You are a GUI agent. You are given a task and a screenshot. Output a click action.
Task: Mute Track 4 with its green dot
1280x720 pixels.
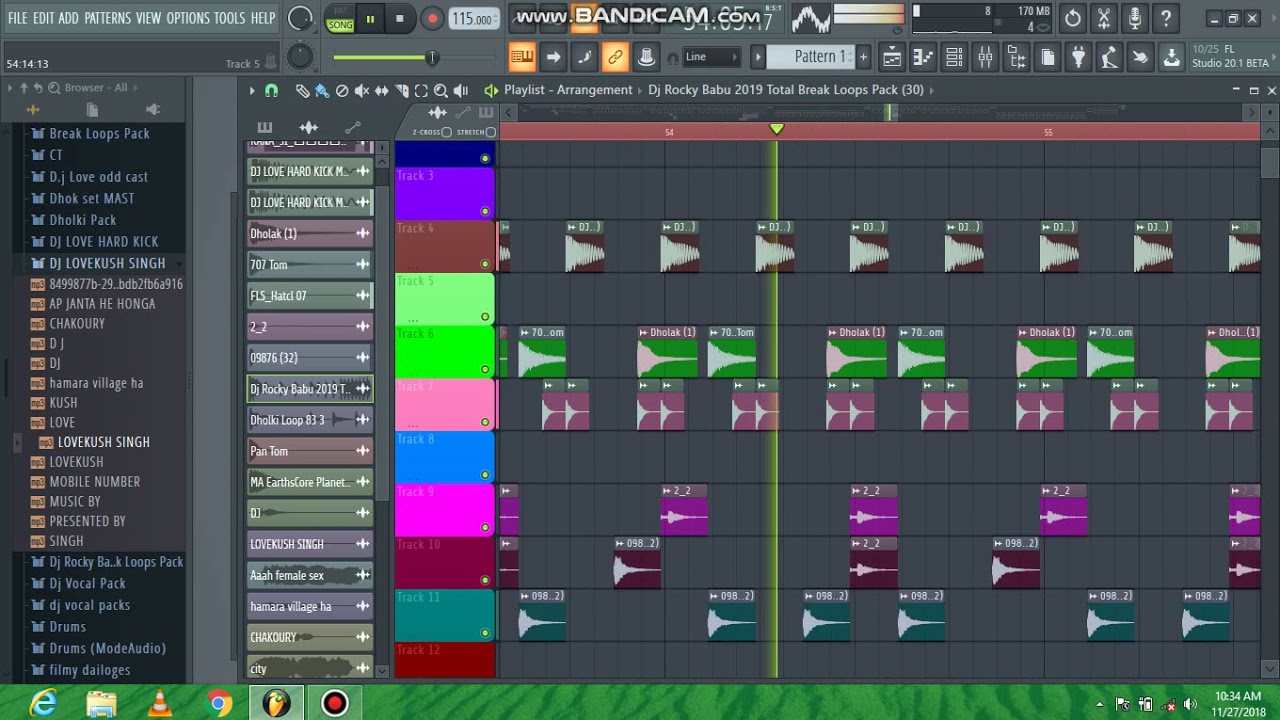point(485,264)
